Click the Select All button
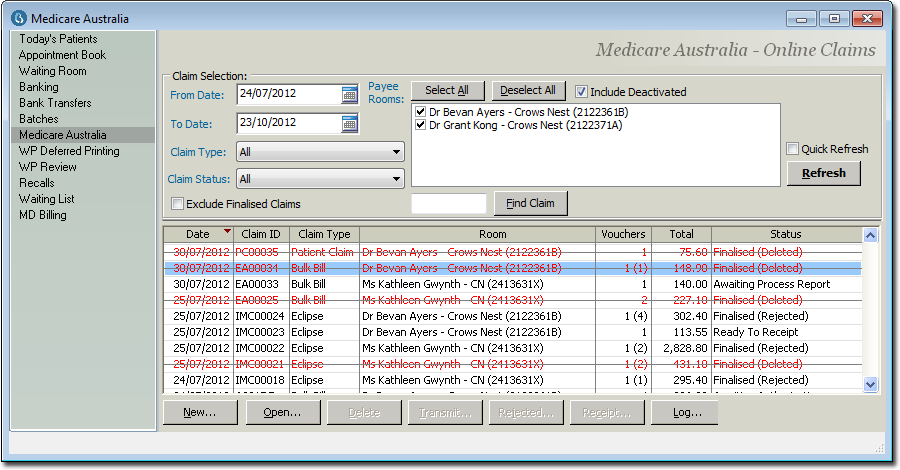900x470 pixels. pos(446,90)
